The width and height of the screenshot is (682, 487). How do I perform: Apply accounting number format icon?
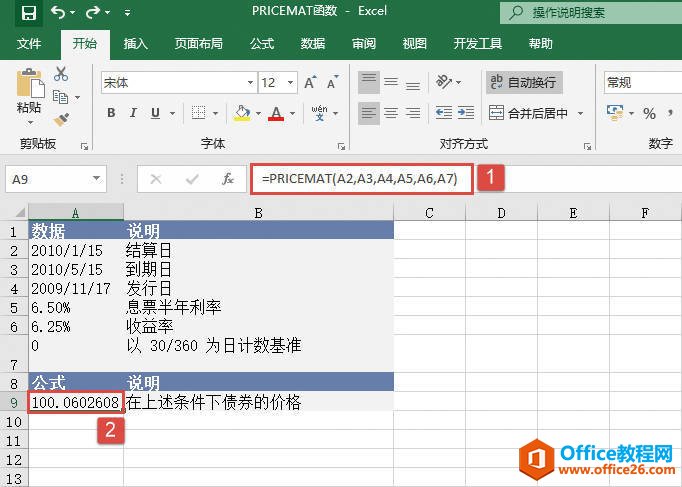click(615, 113)
